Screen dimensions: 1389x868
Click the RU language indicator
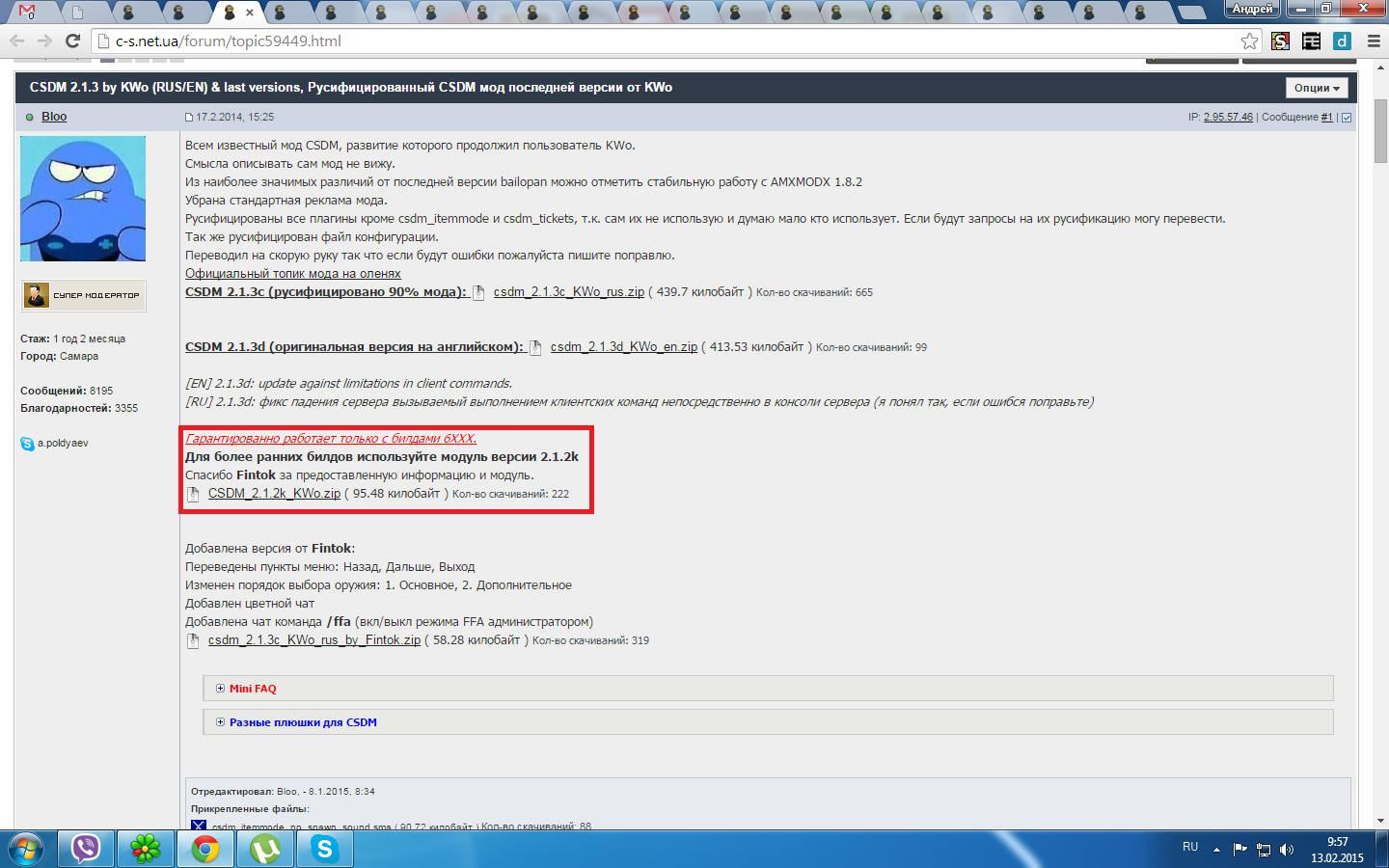[x=1190, y=848]
